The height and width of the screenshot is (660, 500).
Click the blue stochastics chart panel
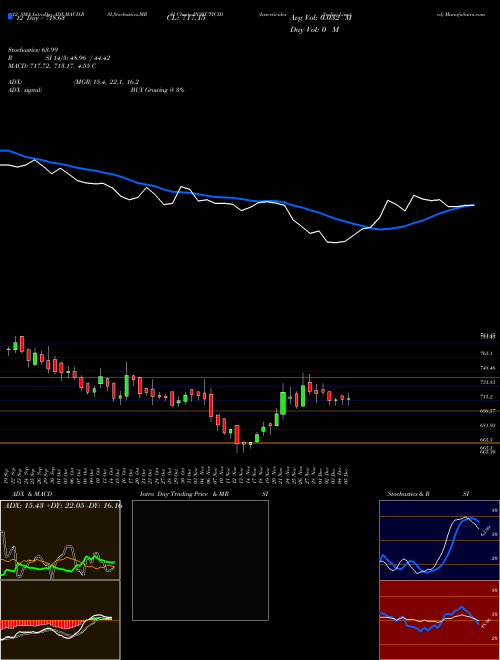coord(439,540)
